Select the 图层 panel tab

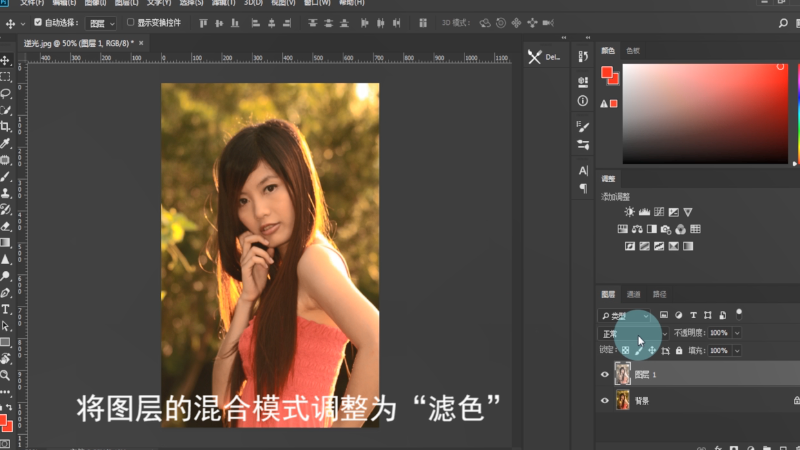click(x=608, y=294)
